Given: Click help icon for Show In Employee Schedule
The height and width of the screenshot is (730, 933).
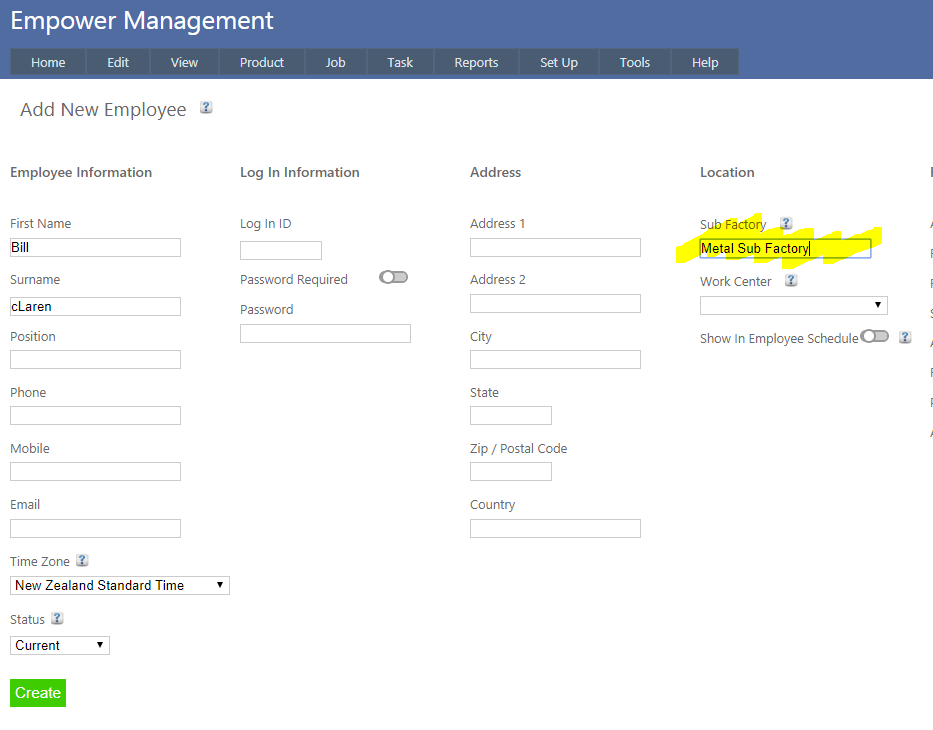Looking at the screenshot, I should tap(905, 338).
